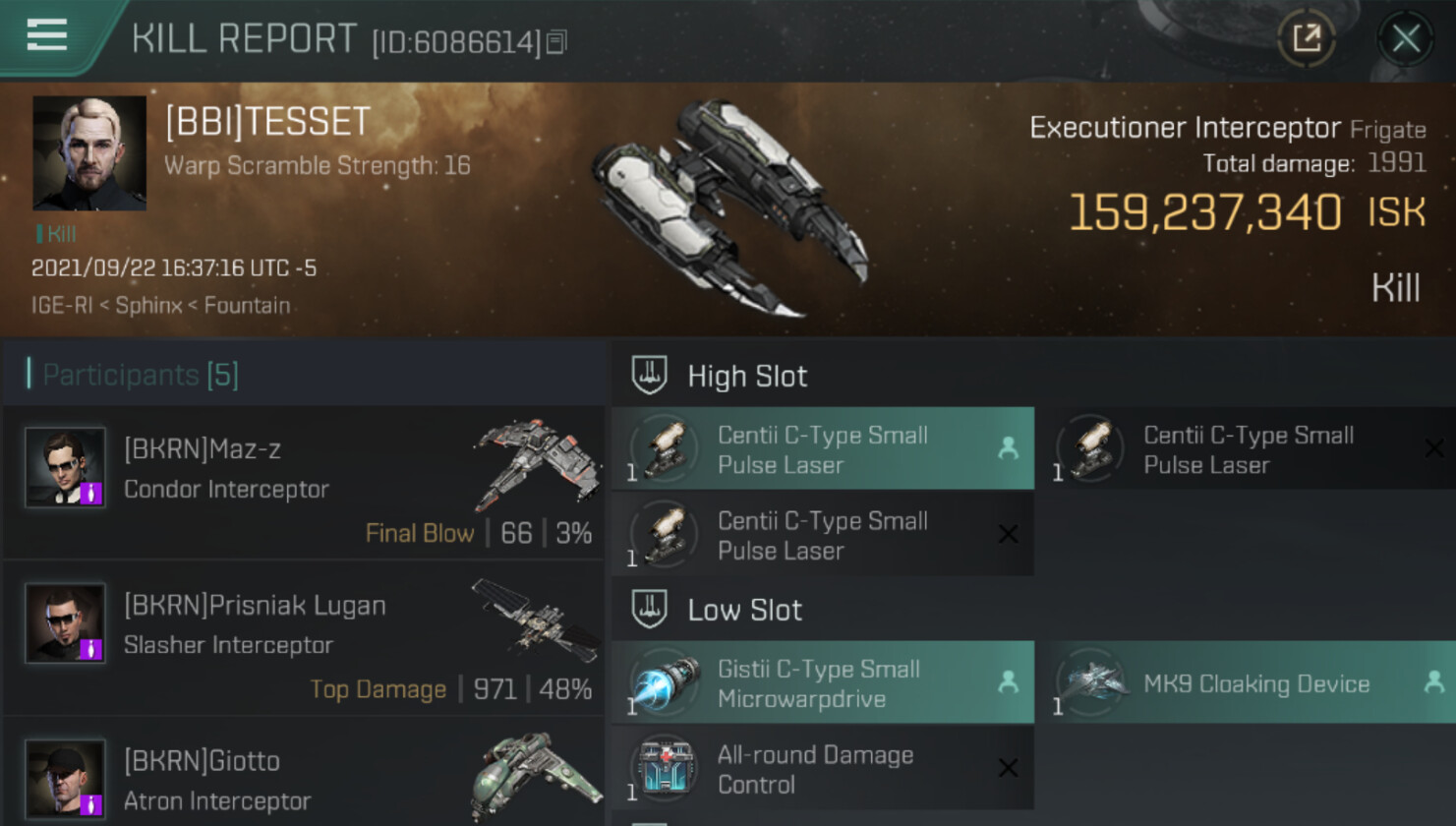The height and width of the screenshot is (826, 1456).
Task: View TESSET's character portrait
Action: click(x=89, y=153)
